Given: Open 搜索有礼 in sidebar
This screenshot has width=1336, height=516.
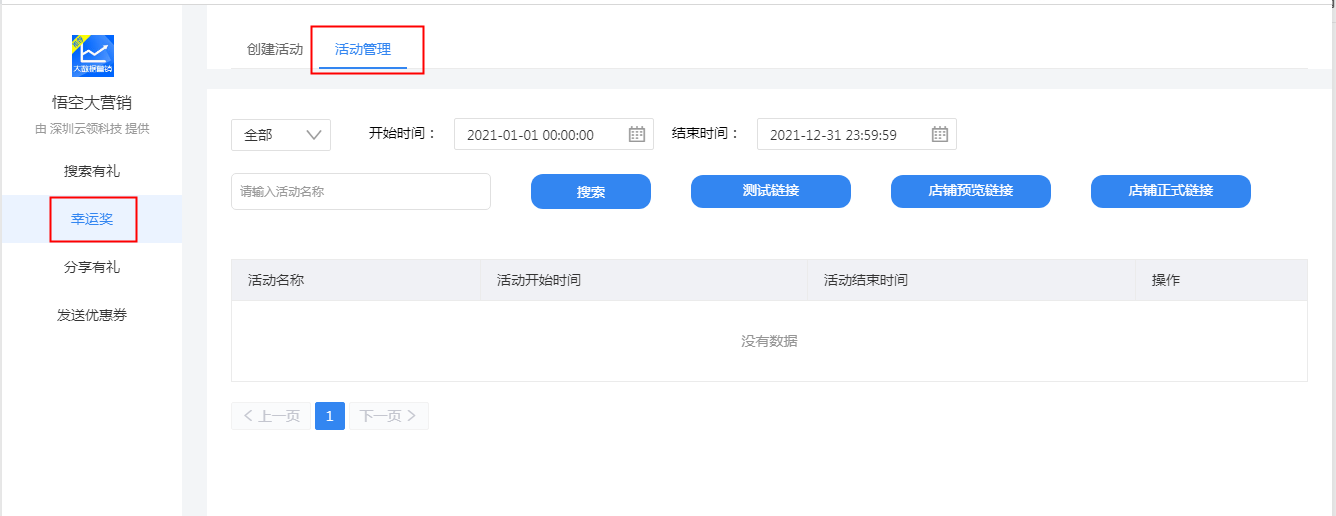Looking at the screenshot, I should (92, 171).
